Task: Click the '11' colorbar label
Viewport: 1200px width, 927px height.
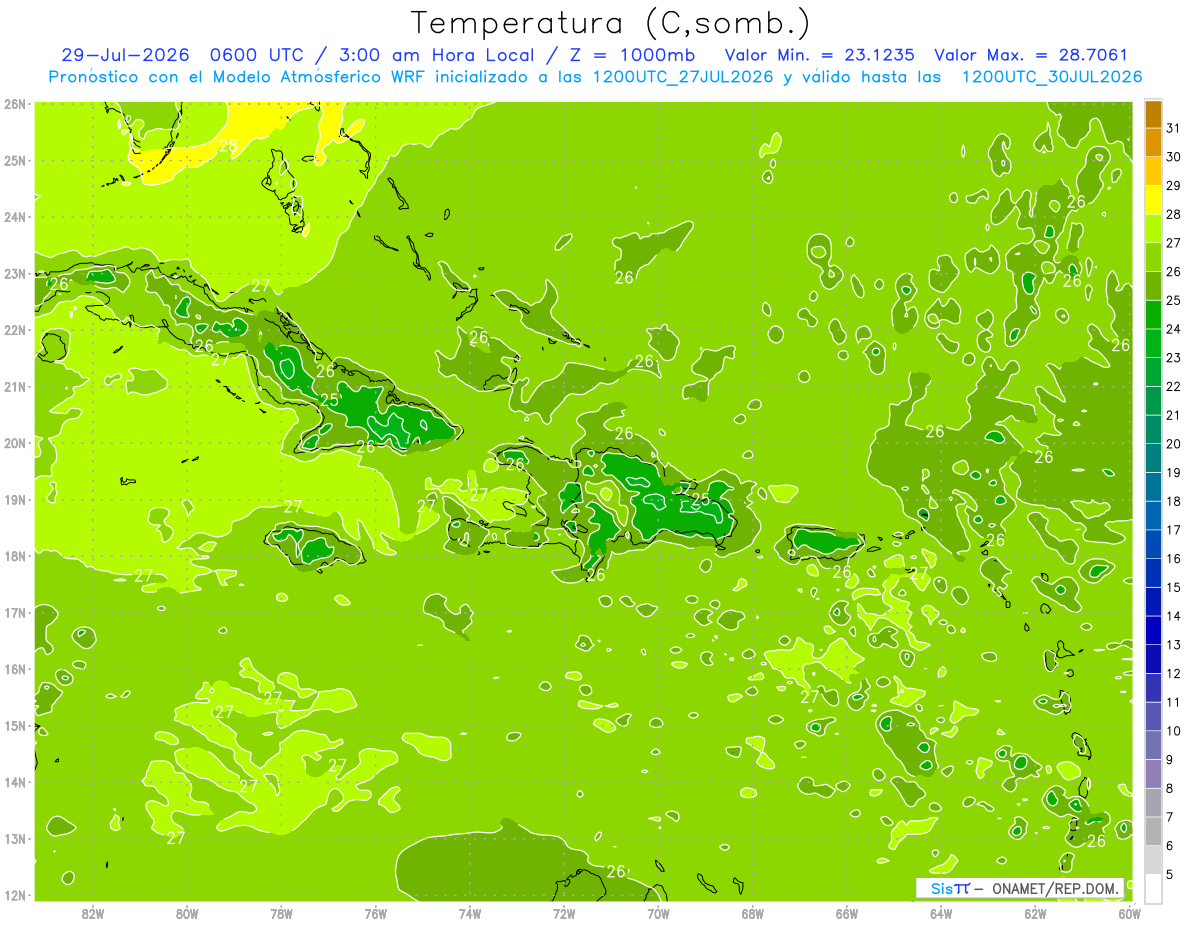Action: (1174, 701)
